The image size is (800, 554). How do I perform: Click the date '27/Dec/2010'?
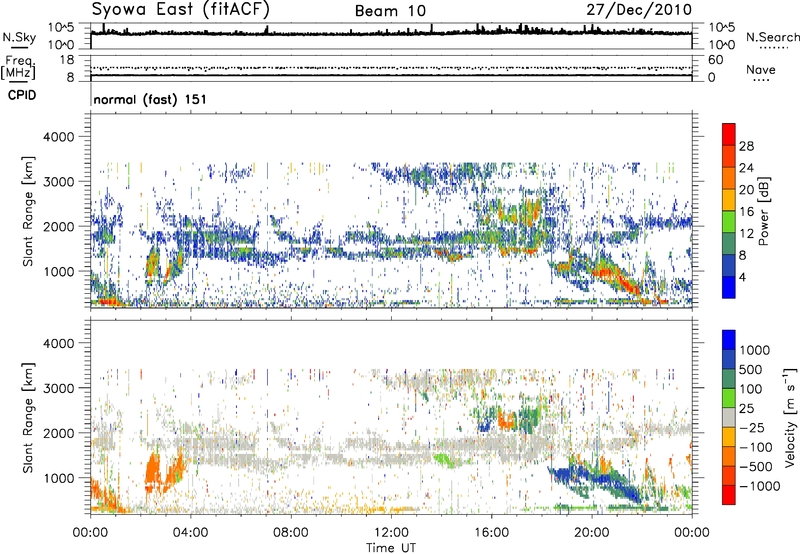pos(639,10)
